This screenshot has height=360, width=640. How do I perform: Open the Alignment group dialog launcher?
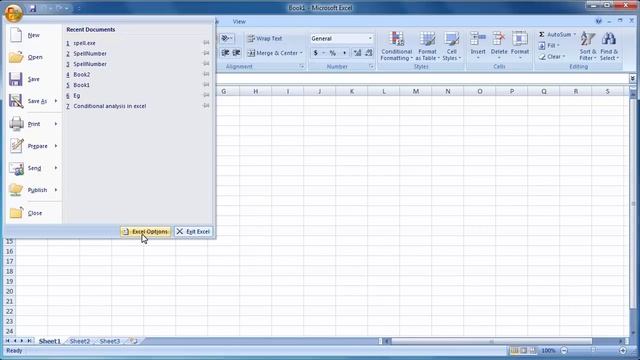click(302, 66)
